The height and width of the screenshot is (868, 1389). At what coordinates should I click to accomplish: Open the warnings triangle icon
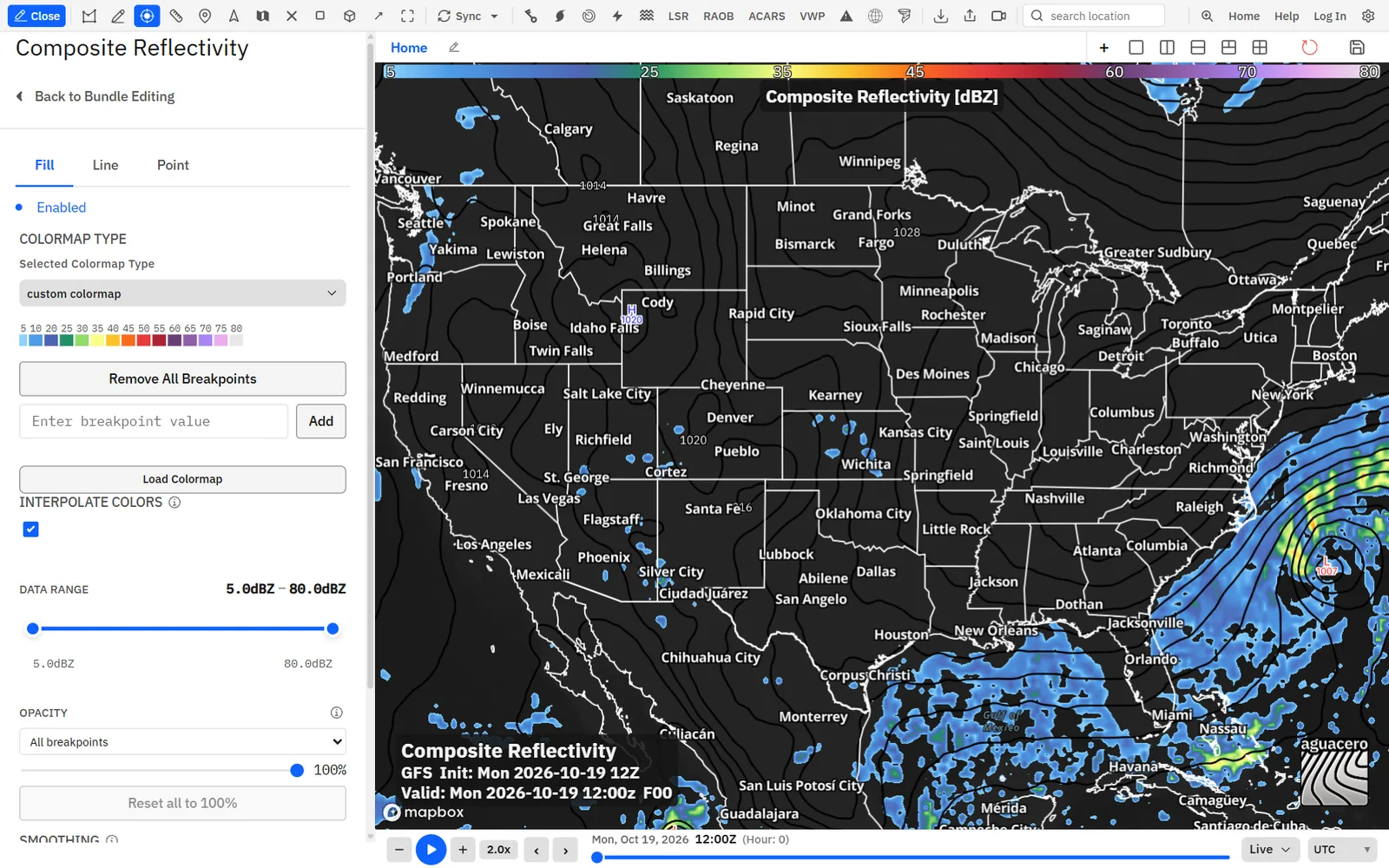pyautogui.click(x=846, y=16)
